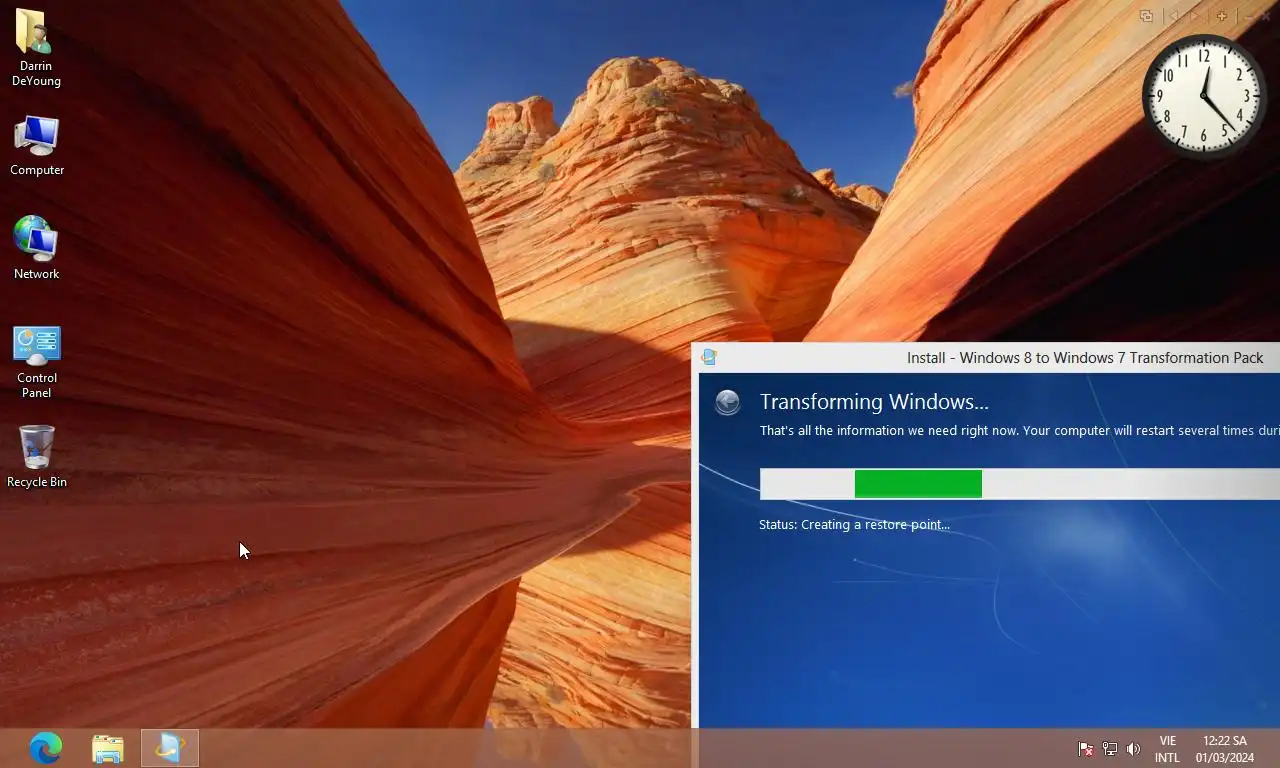Screen dimensions: 1280x768
Task: Click the VIE INTL input language indicator
Action: point(1167,749)
